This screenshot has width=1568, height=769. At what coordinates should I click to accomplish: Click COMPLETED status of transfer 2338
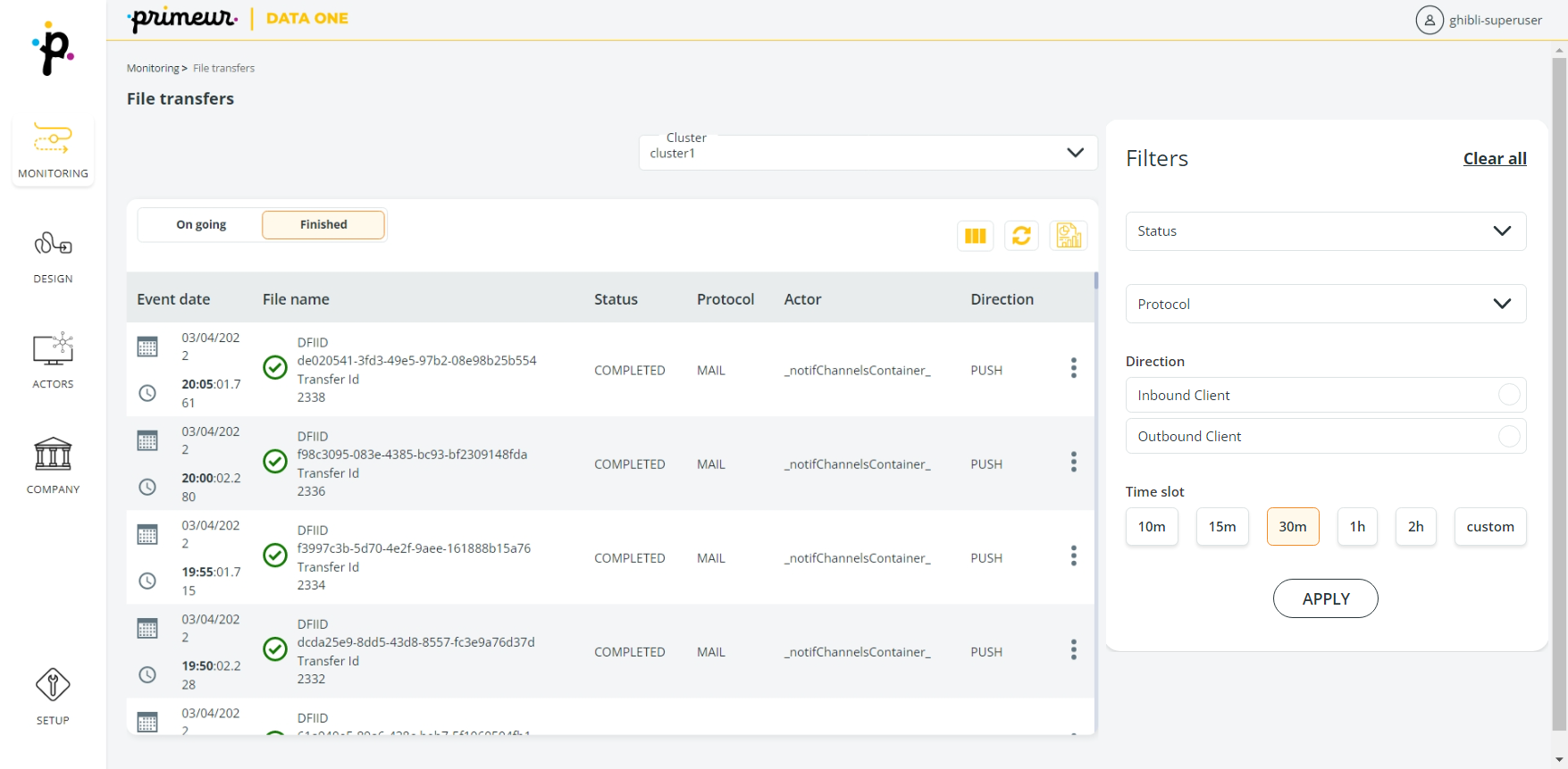[630, 371]
